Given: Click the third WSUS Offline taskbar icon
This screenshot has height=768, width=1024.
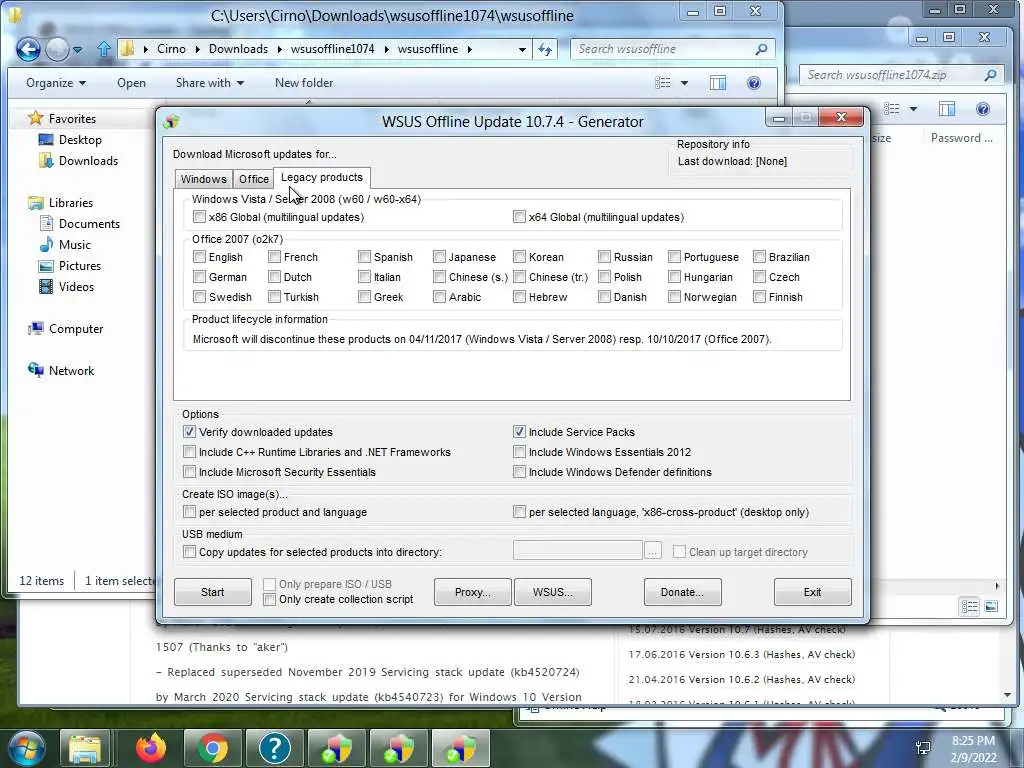Looking at the screenshot, I should (460, 748).
